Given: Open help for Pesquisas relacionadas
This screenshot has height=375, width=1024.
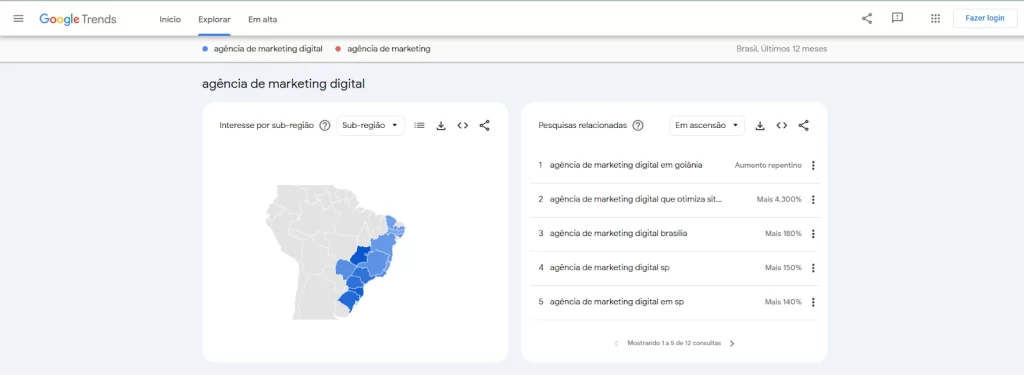Looking at the screenshot, I should (x=638, y=125).
